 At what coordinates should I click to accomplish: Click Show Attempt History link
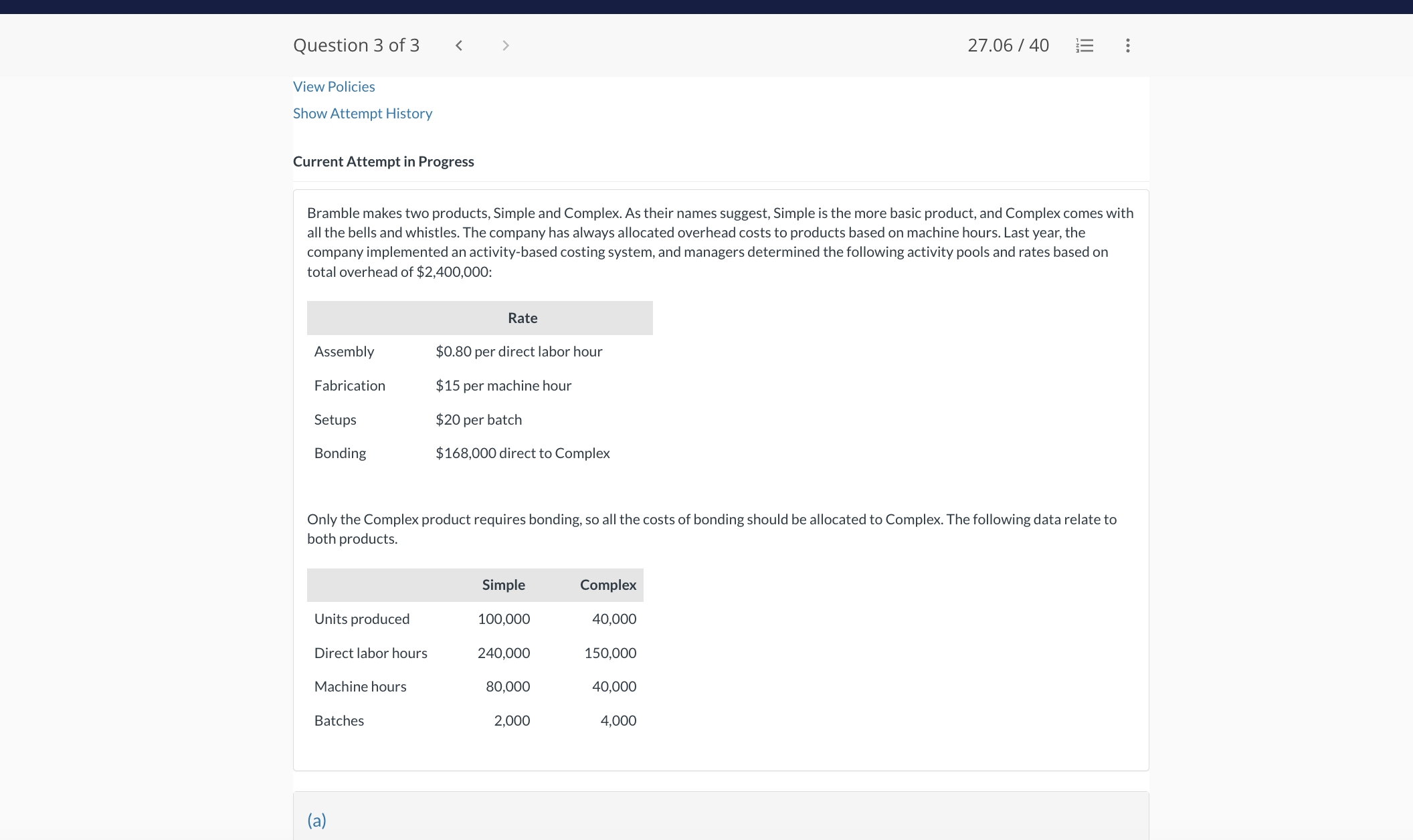coord(363,114)
